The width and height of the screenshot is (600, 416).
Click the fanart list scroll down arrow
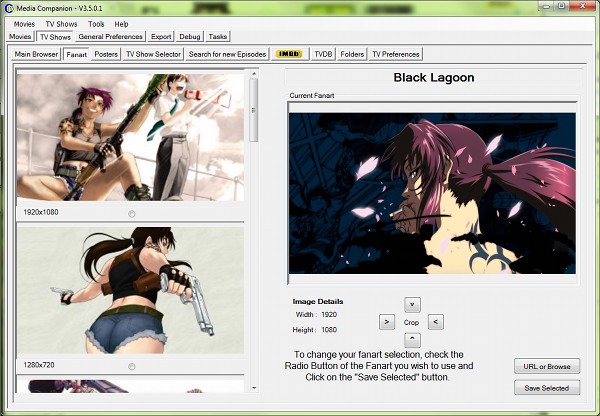pyautogui.click(x=254, y=388)
